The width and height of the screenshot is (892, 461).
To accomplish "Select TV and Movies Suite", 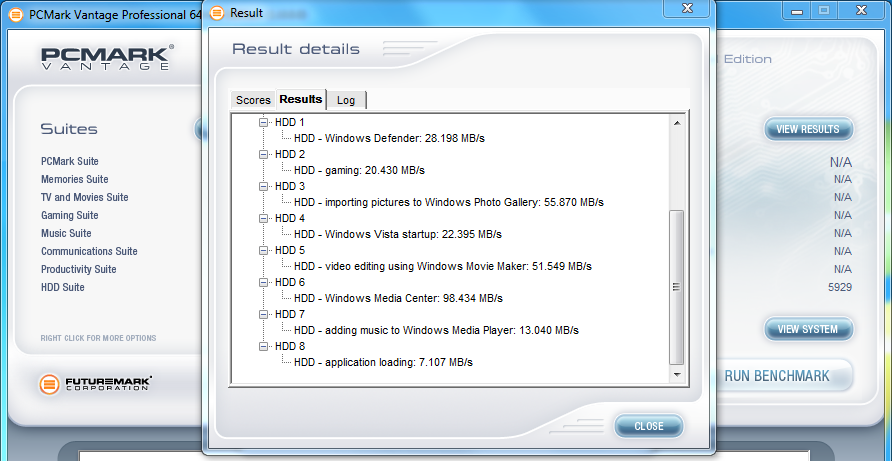I will pyautogui.click(x=85, y=197).
